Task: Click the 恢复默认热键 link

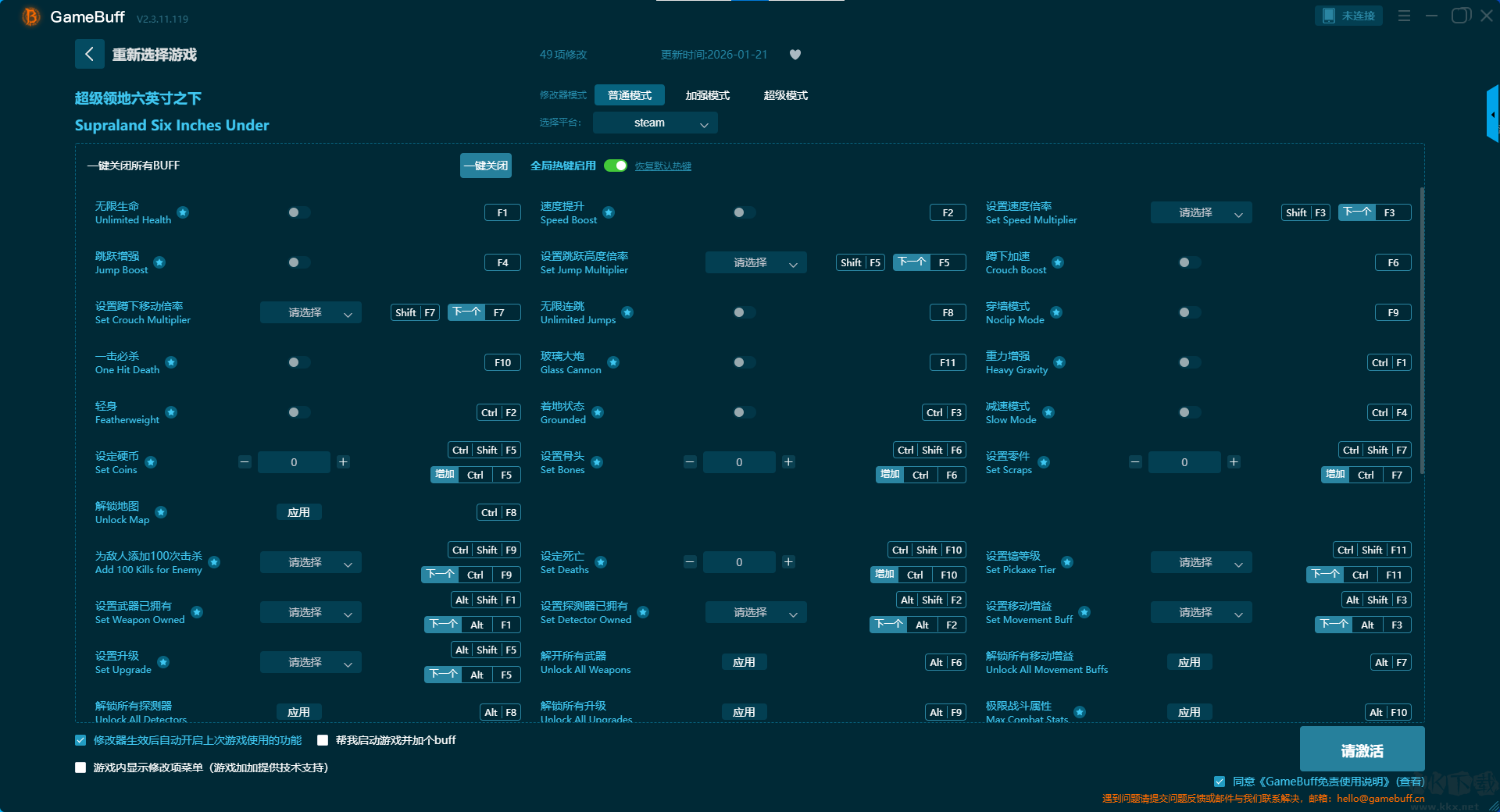Action: click(x=663, y=166)
